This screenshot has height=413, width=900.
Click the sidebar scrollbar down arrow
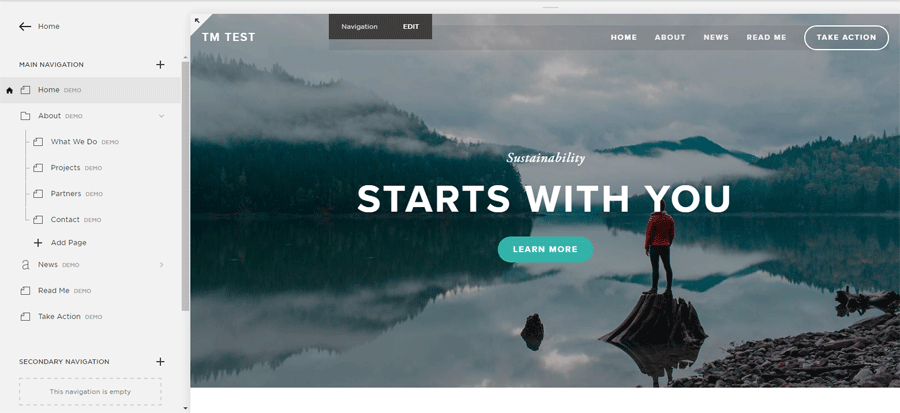[x=185, y=408]
